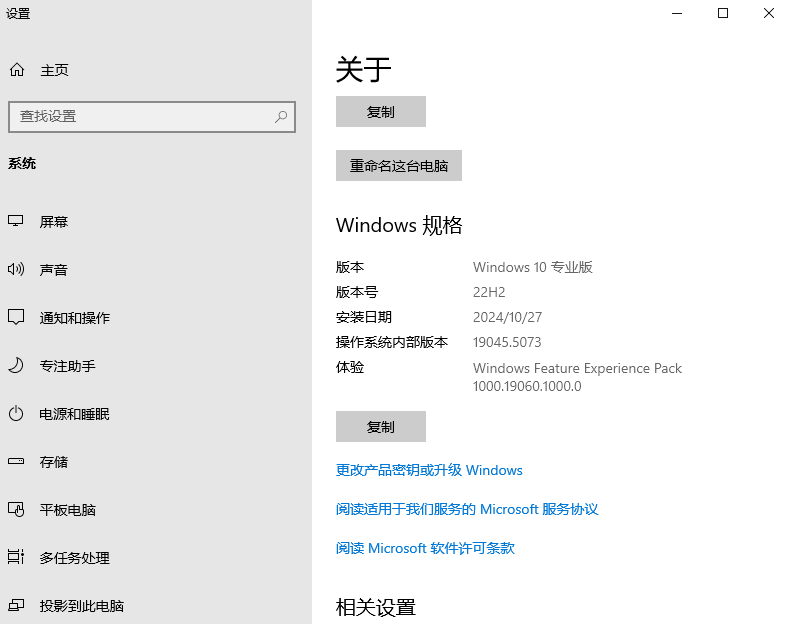Screen dimensions: 786x624
Task: Click the power icon for 电源和睡眠
Action: point(16,413)
